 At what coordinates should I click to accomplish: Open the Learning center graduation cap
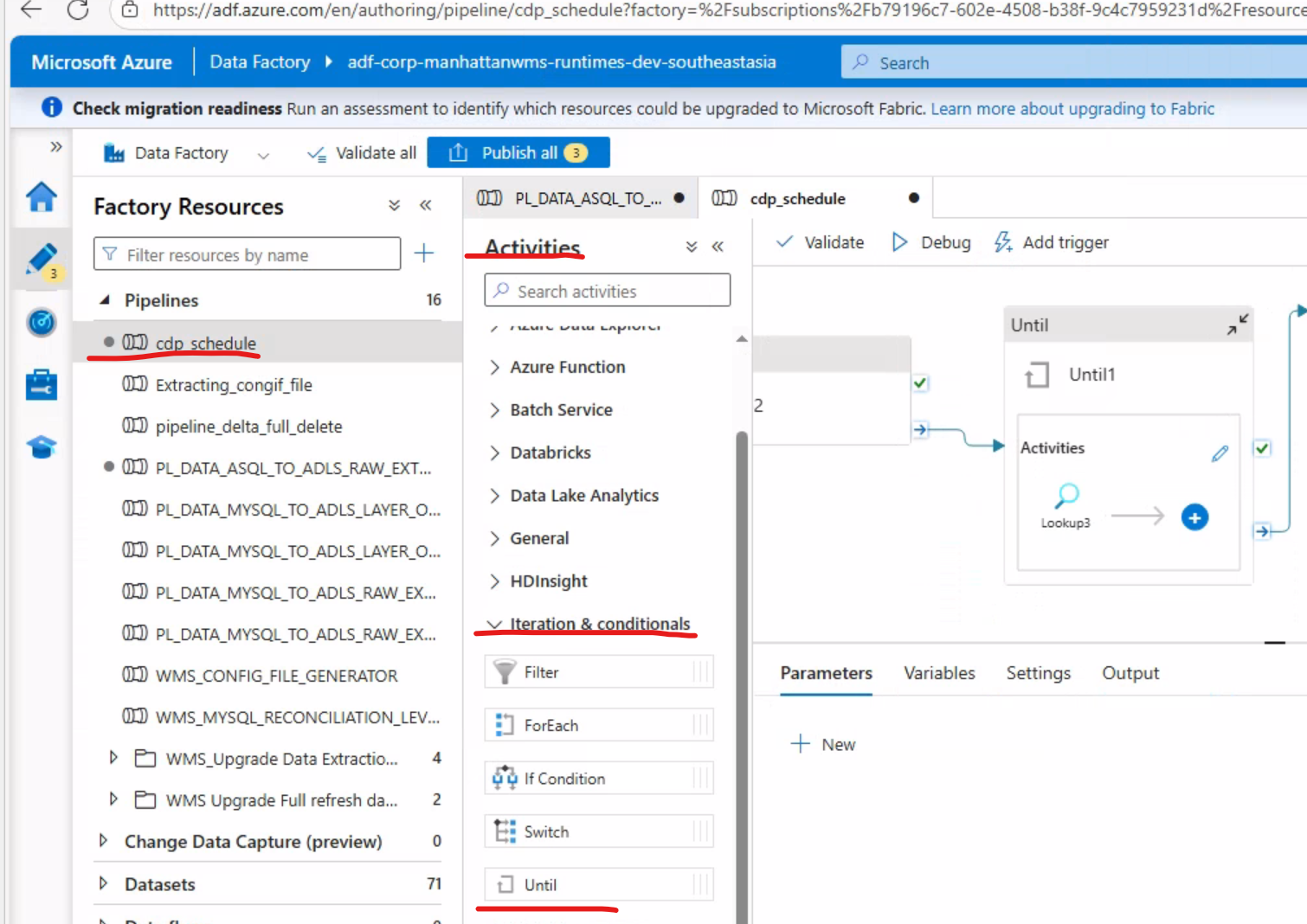pyautogui.click(x=42, y=446)
